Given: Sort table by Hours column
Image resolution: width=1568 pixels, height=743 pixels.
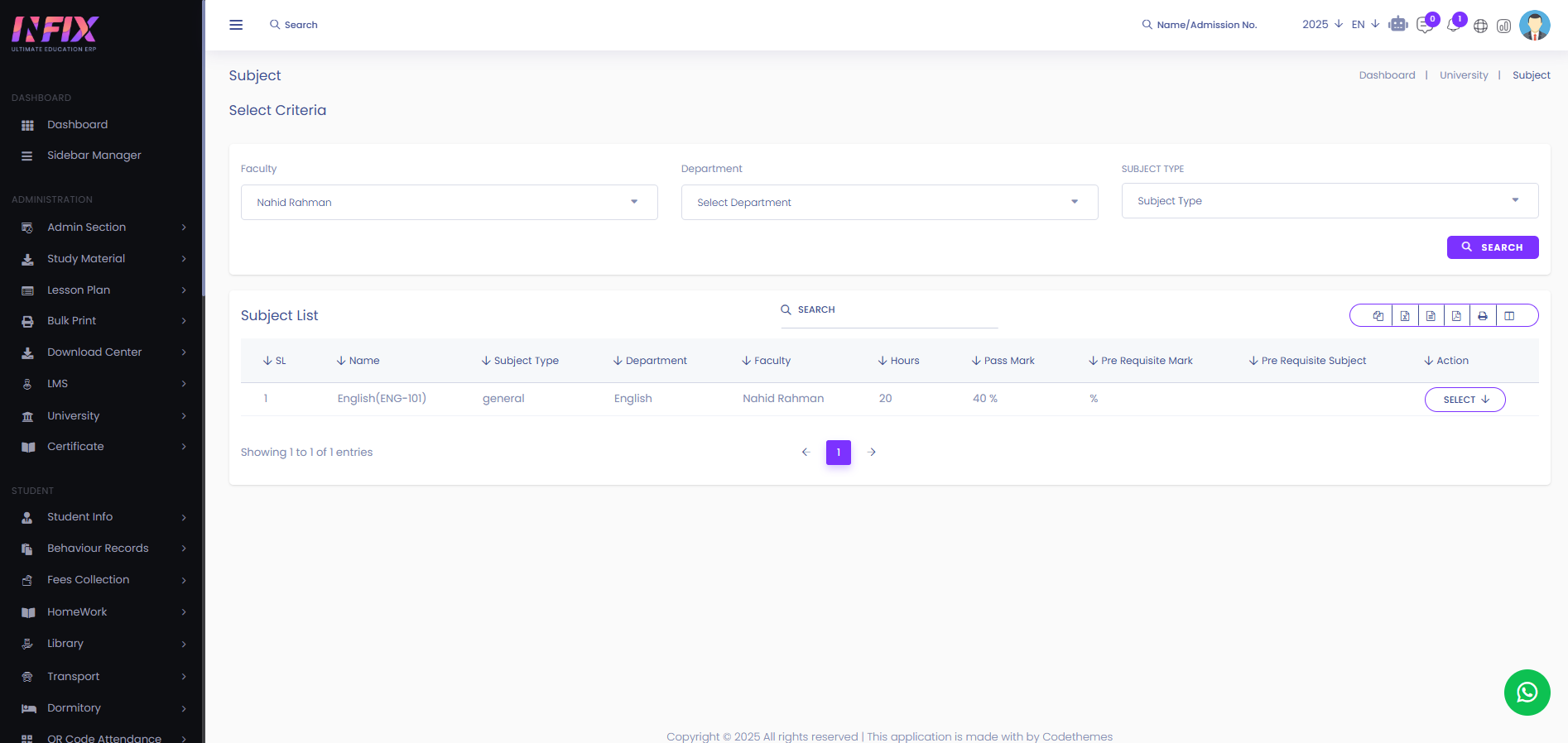Looking at the screenshot, I should tap(899, 361).
